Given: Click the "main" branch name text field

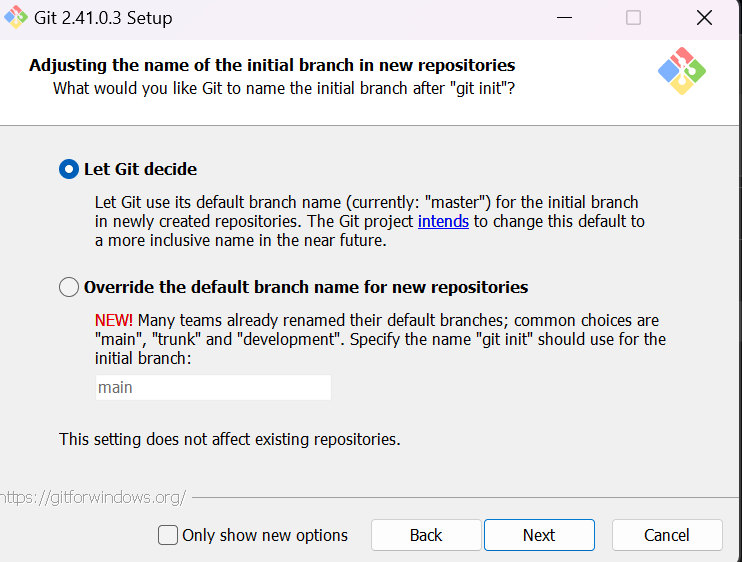Looking at the screenshot, I should [212, 387].
